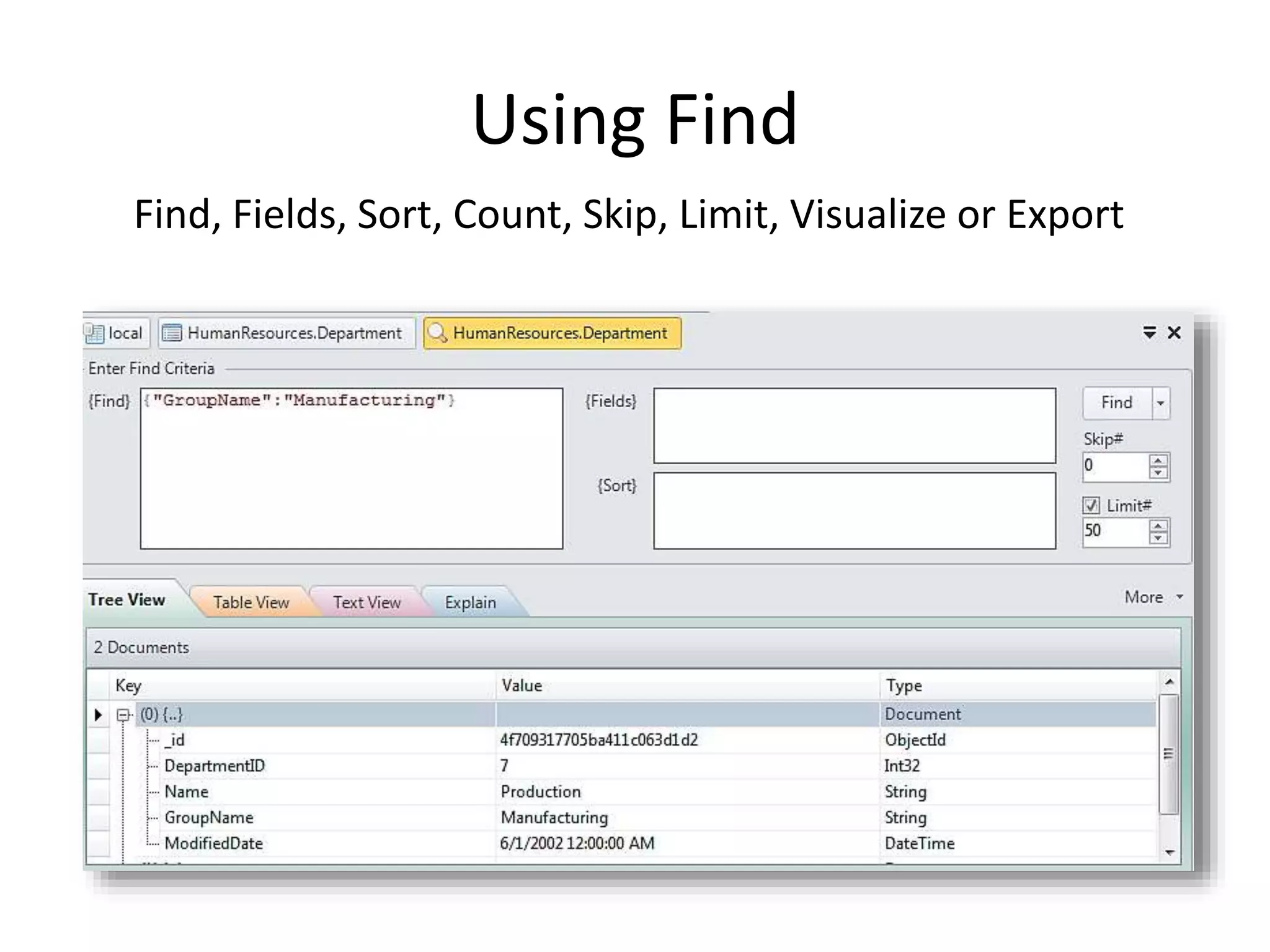Open the local connection tab
This screenshot has width=1270, height=952.
[115, 333]
